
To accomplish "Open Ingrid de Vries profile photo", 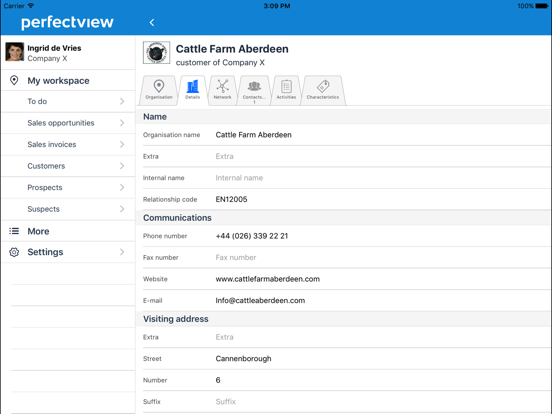I will point(14,52).
